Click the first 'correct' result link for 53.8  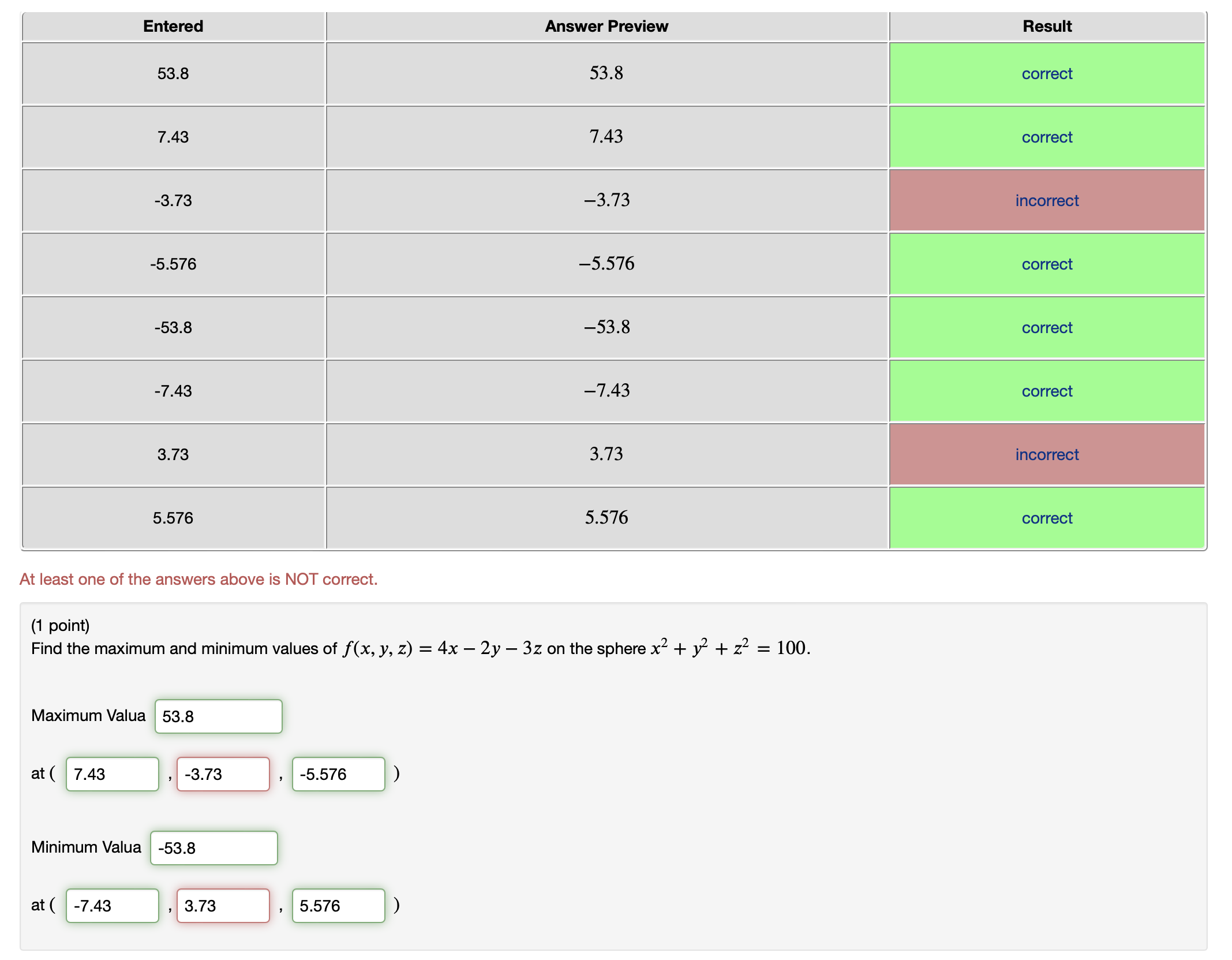click(x=1046, y=73)
